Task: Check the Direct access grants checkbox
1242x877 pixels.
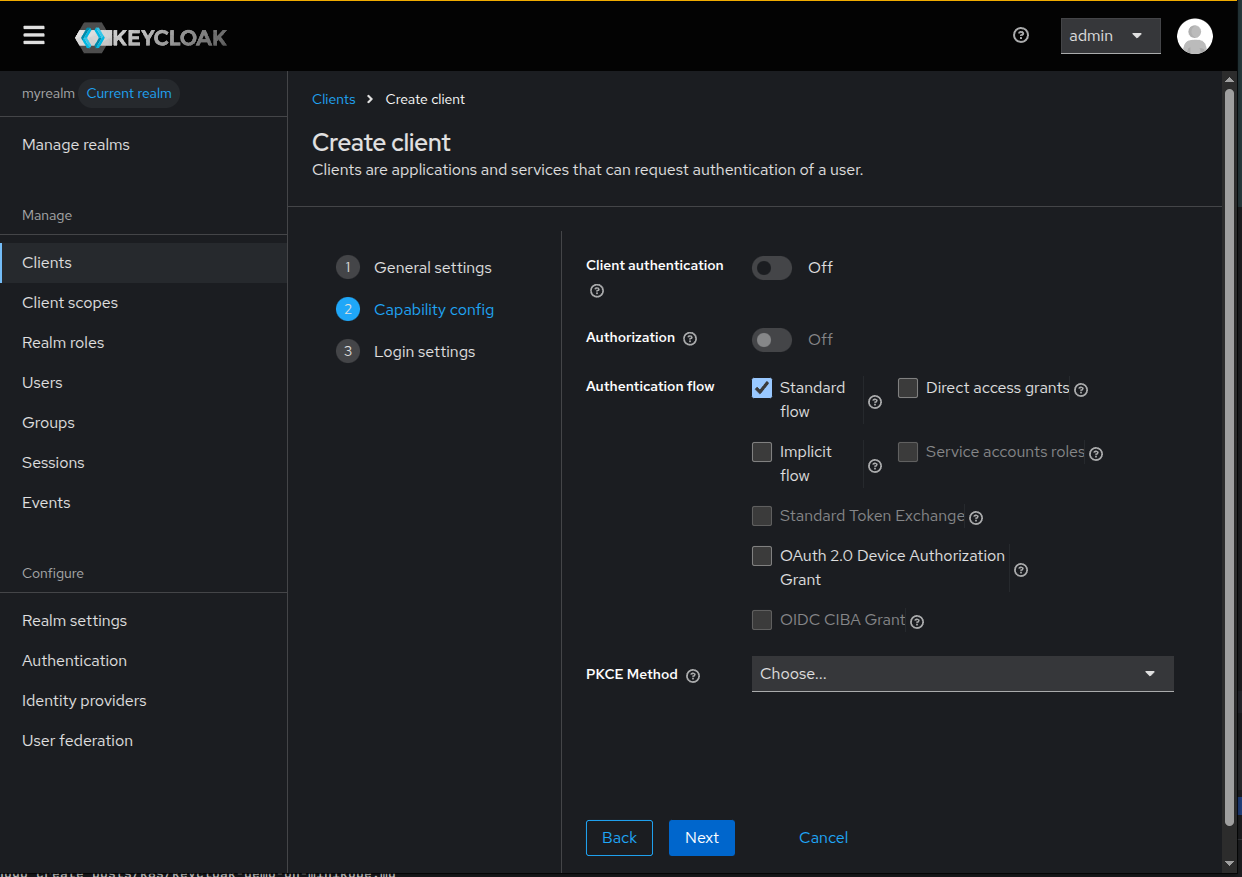Action: pos(908,388)
